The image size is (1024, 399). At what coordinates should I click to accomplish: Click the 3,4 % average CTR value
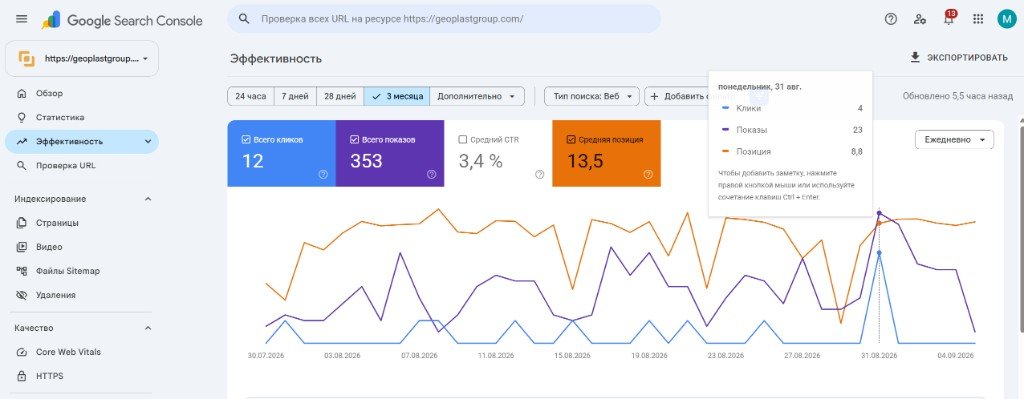[481, 161]
